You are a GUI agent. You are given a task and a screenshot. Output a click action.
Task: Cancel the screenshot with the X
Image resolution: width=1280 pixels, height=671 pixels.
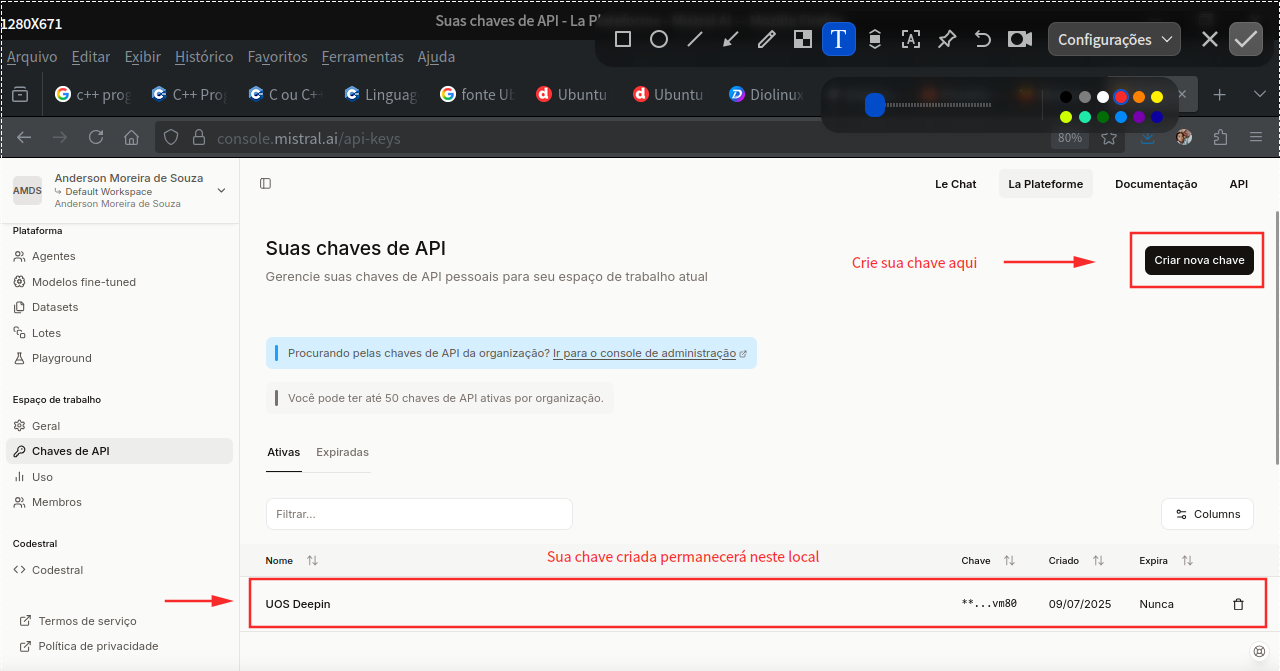(1209, 39)
